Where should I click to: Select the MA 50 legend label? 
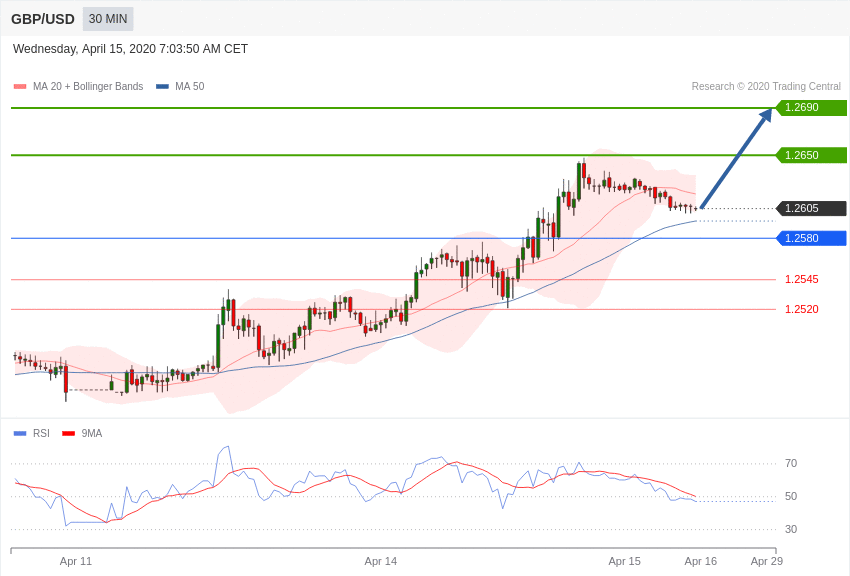(190, 86)
